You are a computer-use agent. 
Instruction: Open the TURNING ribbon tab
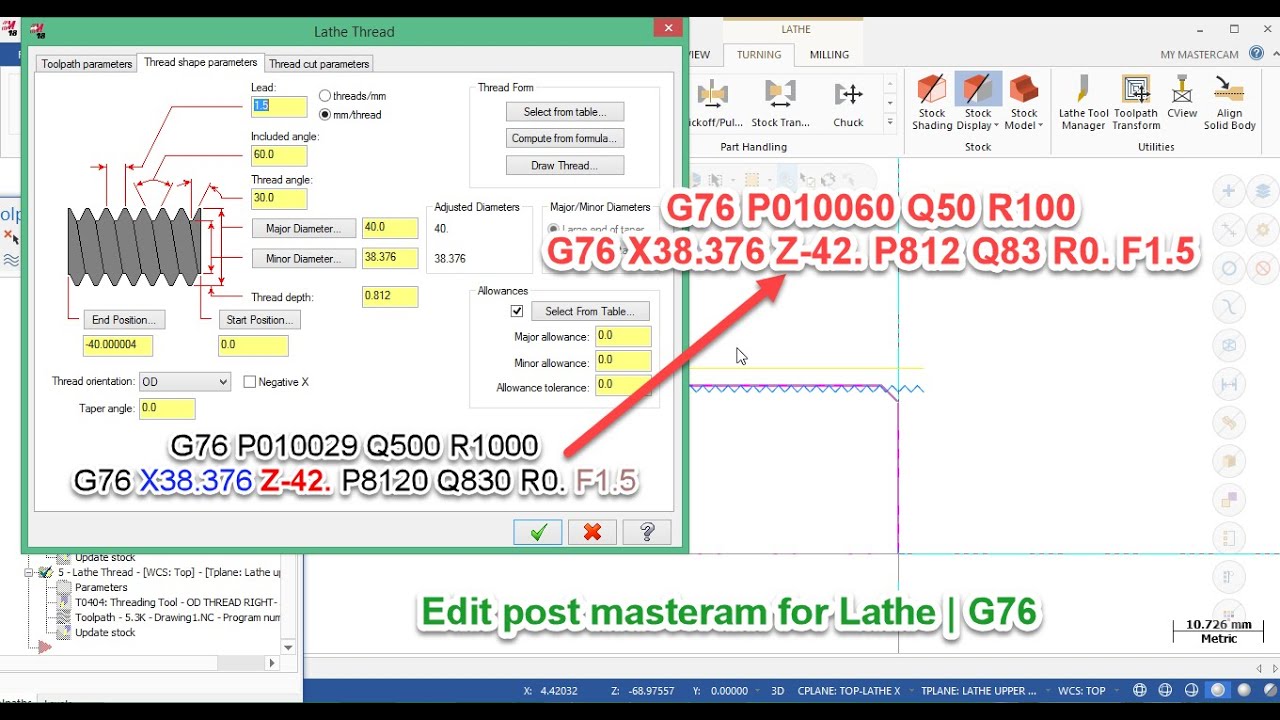(759, 55)
